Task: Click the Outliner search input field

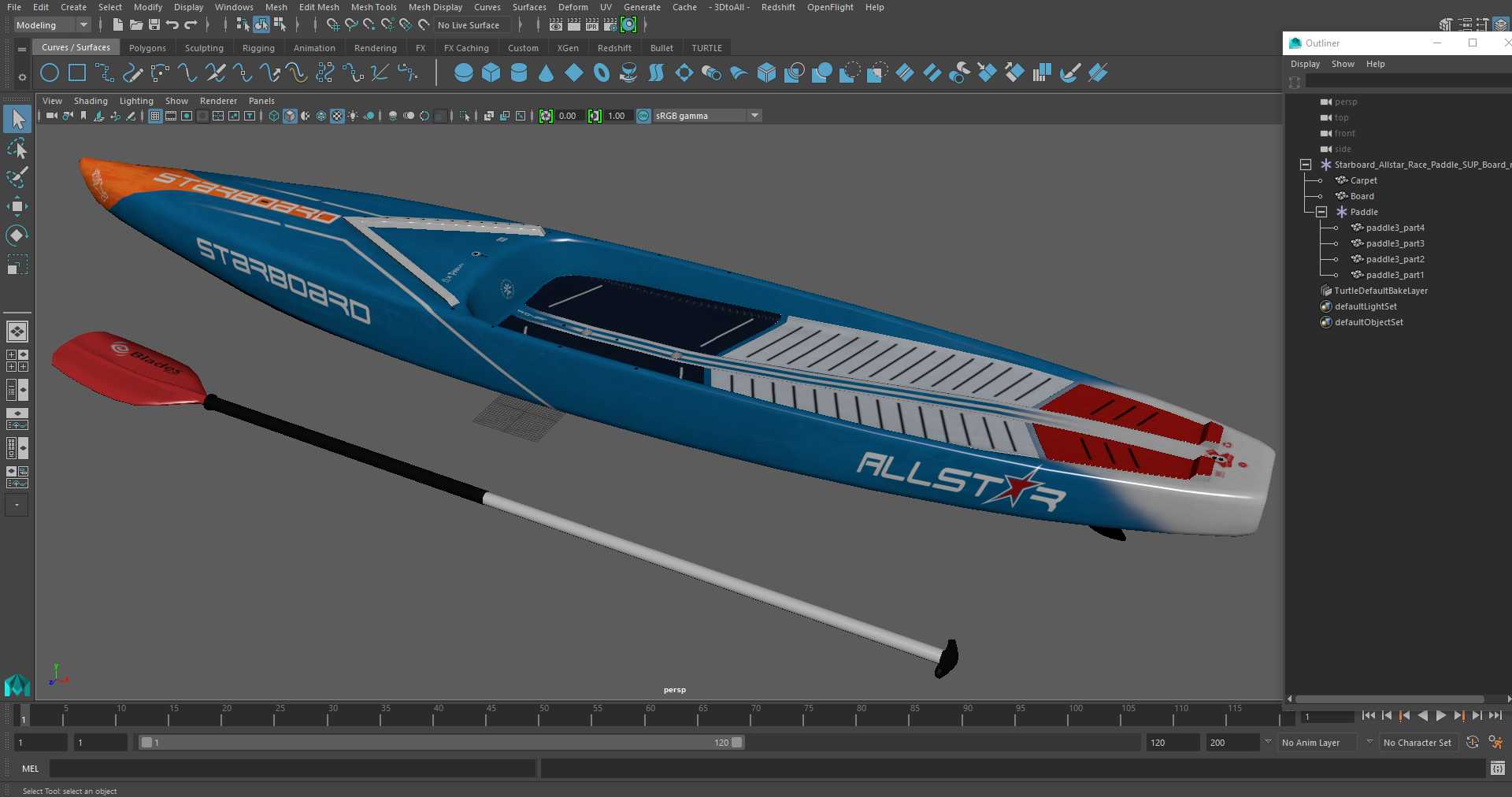Action: (1408, 82)
